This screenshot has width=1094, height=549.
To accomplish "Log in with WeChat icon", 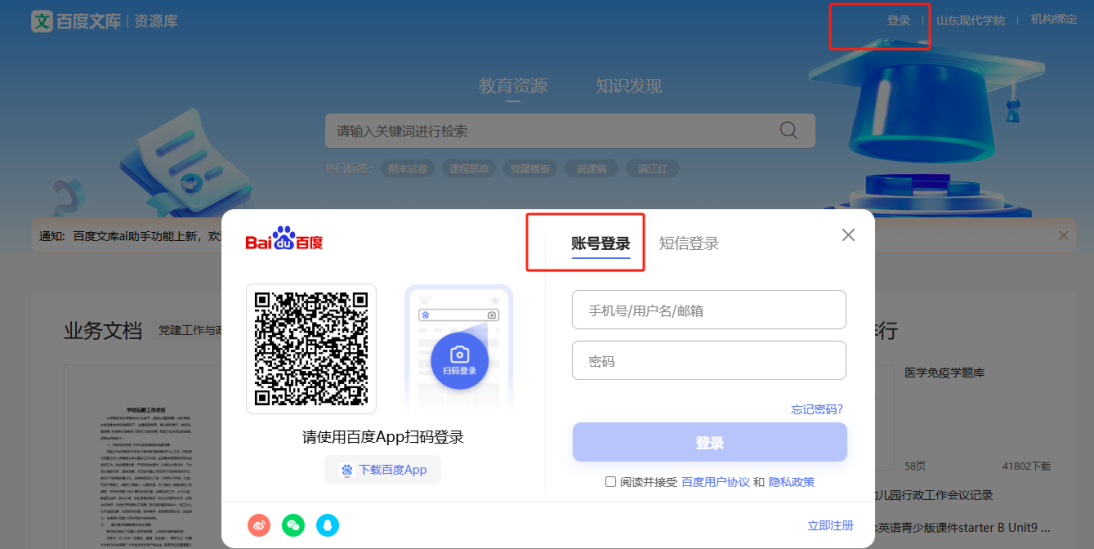I will [293, 525].
